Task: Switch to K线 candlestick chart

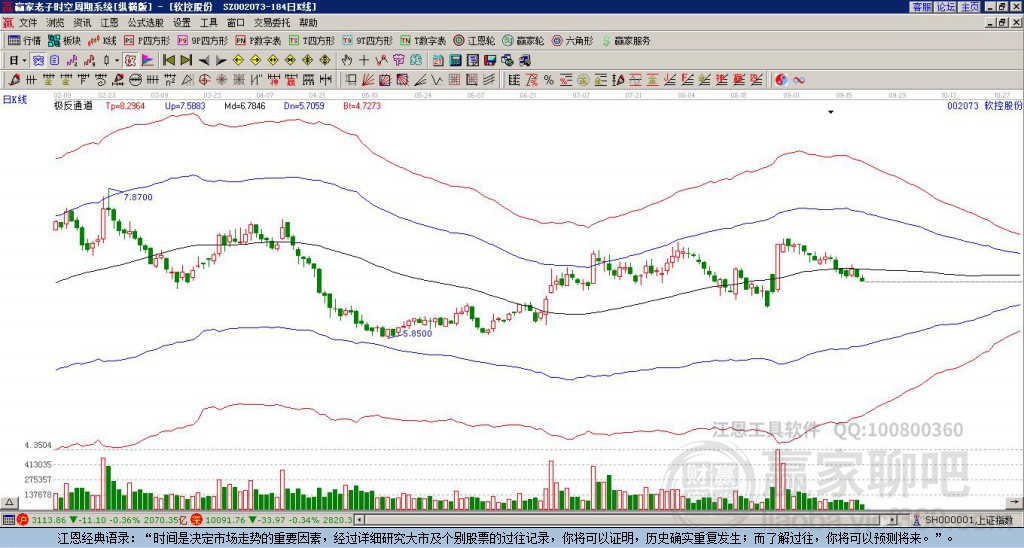Action: (x=102, y=40)
